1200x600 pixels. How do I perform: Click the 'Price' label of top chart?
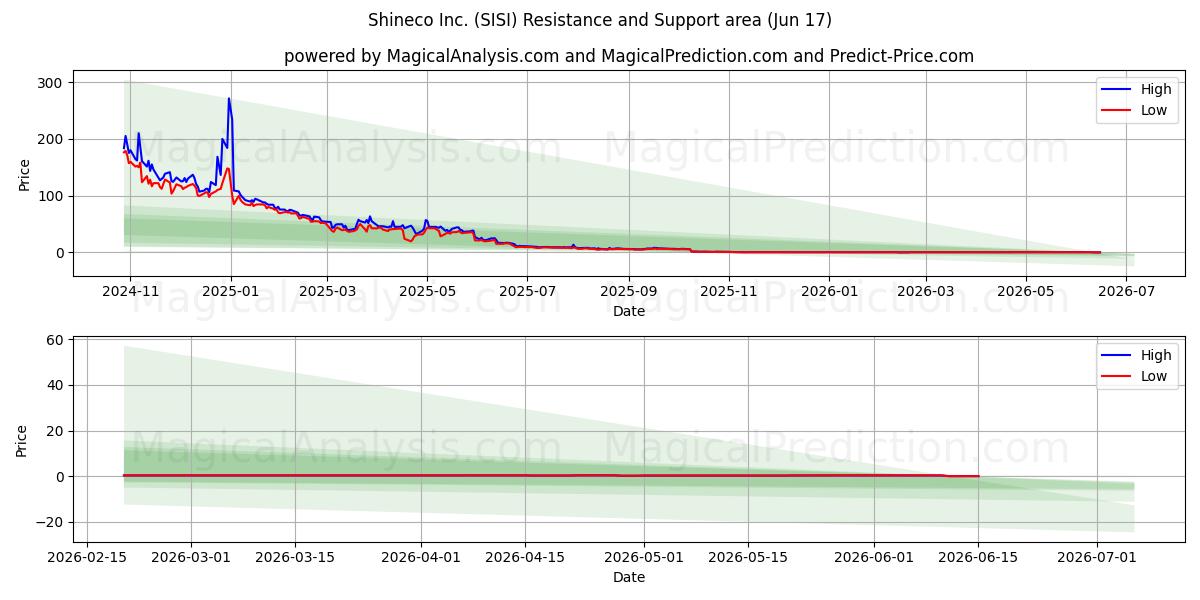23,174
